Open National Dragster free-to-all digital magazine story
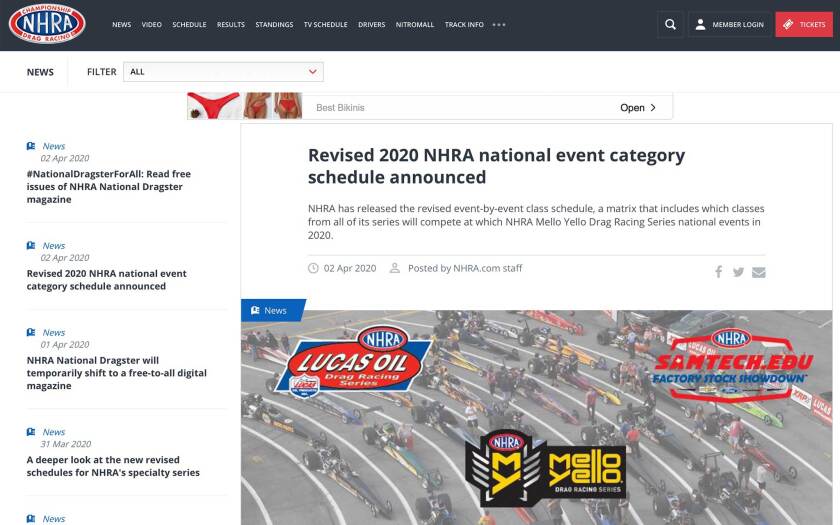This screenshot has width=840, height=525. (117, 373)
